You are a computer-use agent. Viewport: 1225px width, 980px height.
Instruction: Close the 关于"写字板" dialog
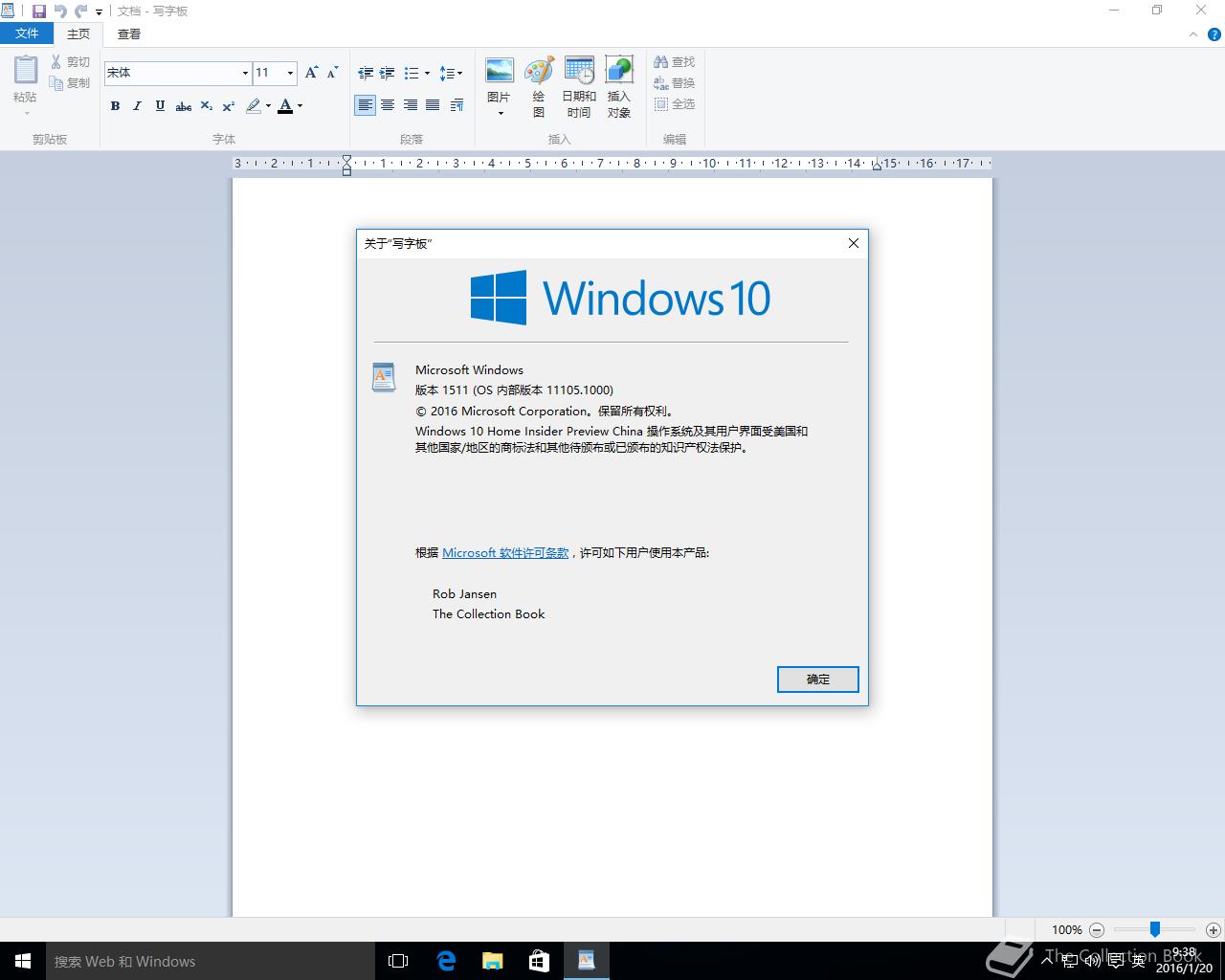pyautogui.click(x=854, y=243)
